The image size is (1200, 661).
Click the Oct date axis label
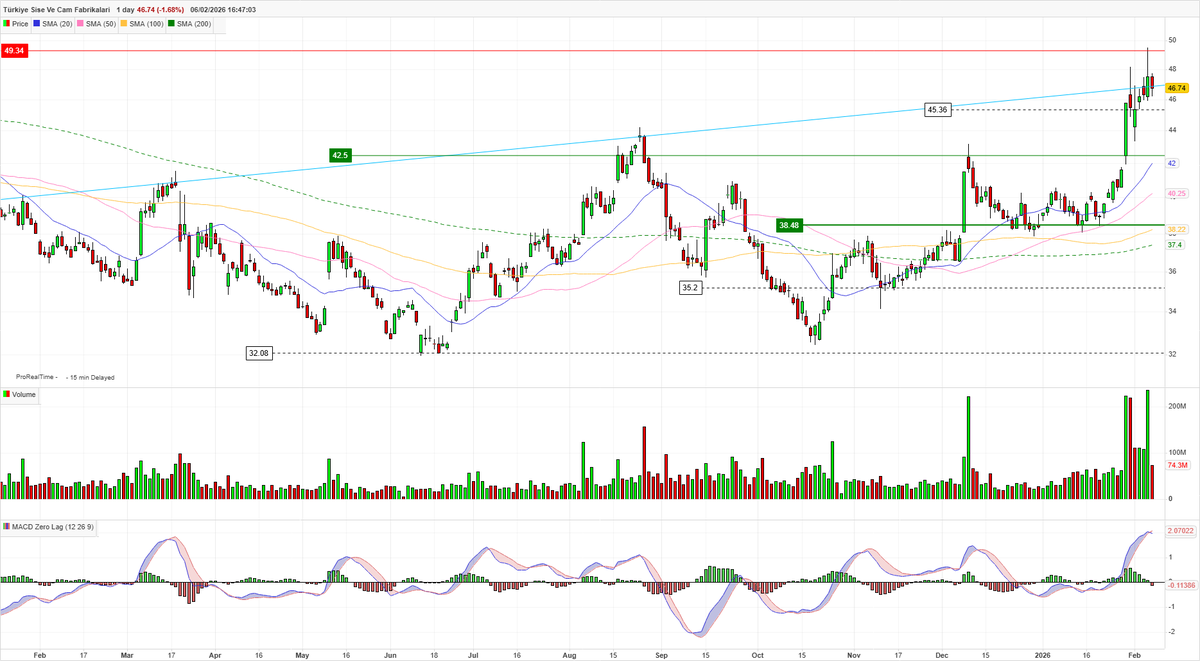[755, 654]
